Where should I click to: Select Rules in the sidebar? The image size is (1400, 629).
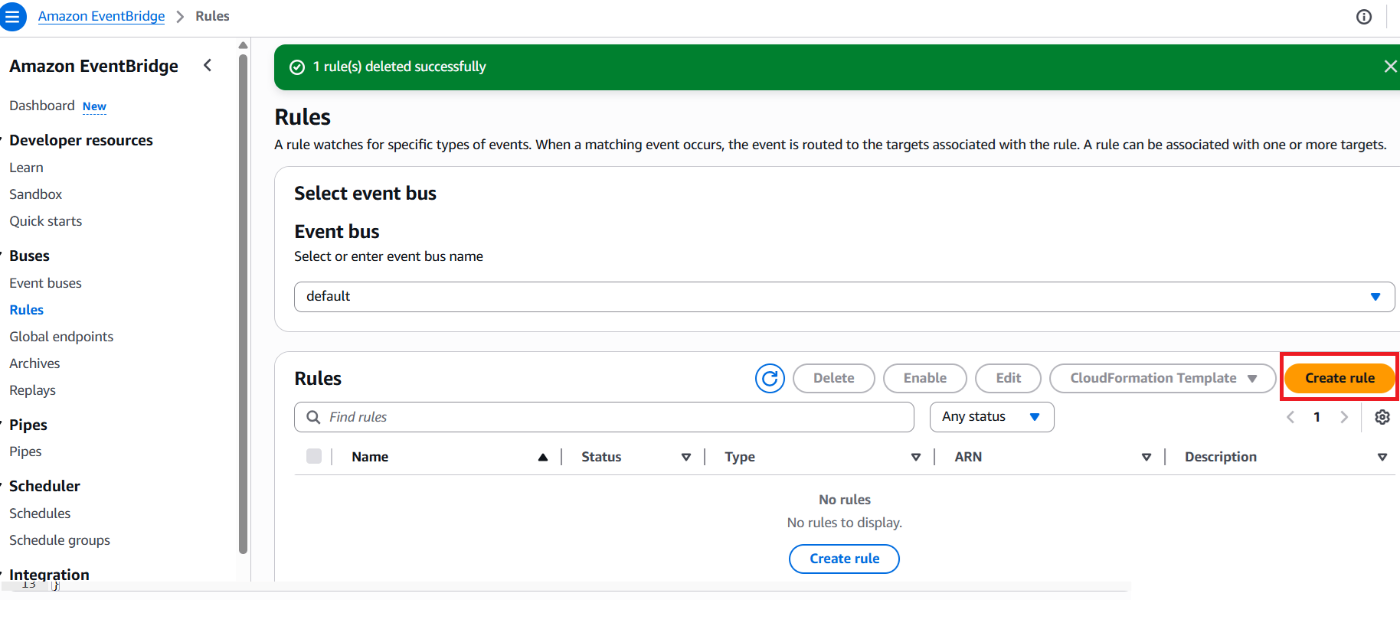(27, 310)
